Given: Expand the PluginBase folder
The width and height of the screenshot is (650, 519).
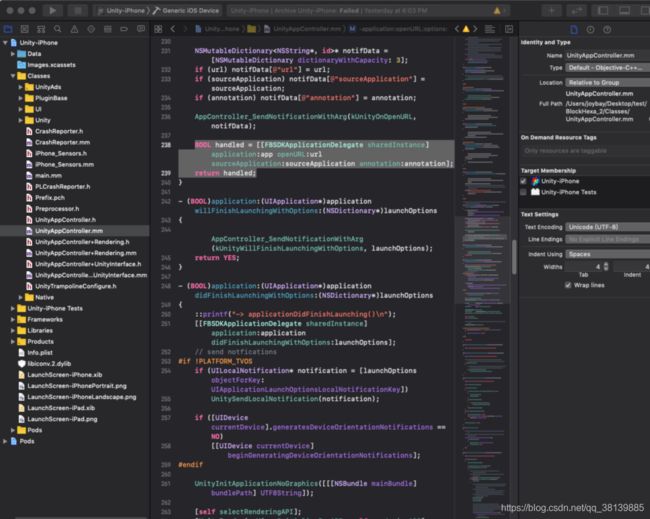Looking at the screenshot, I should pyautogui.click(x=20, y=98).
